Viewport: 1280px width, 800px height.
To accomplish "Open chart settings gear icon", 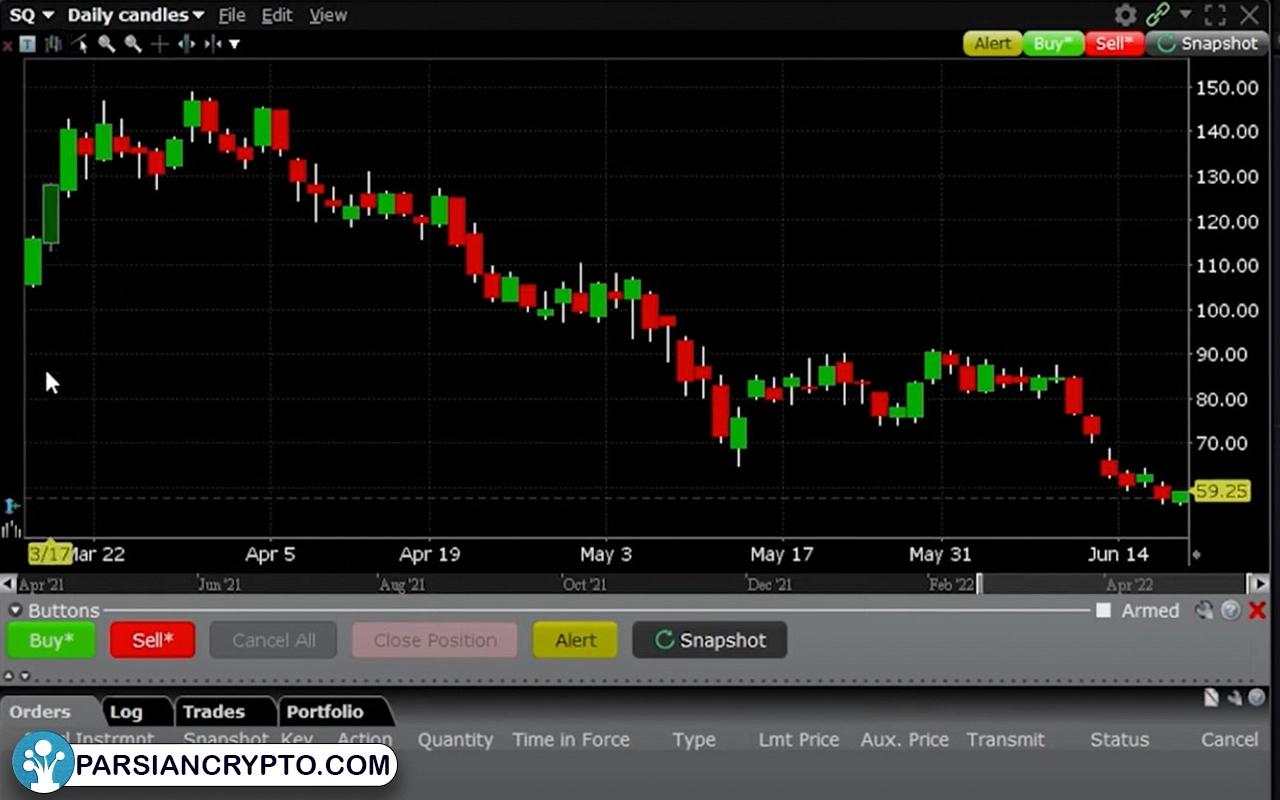I will tap(1125, 15).
